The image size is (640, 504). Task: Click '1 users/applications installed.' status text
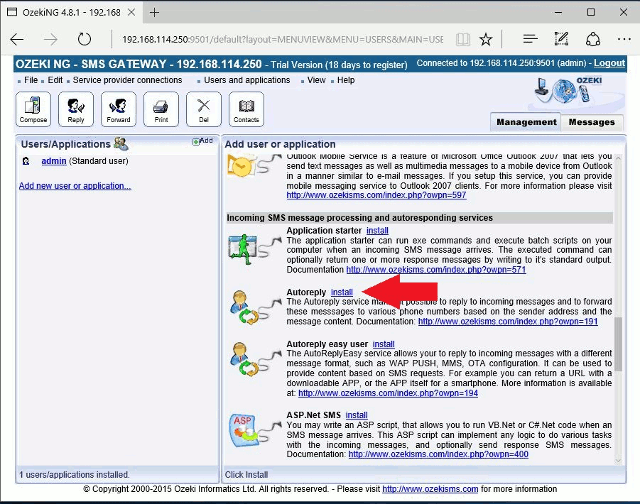[x=74, y=475]
